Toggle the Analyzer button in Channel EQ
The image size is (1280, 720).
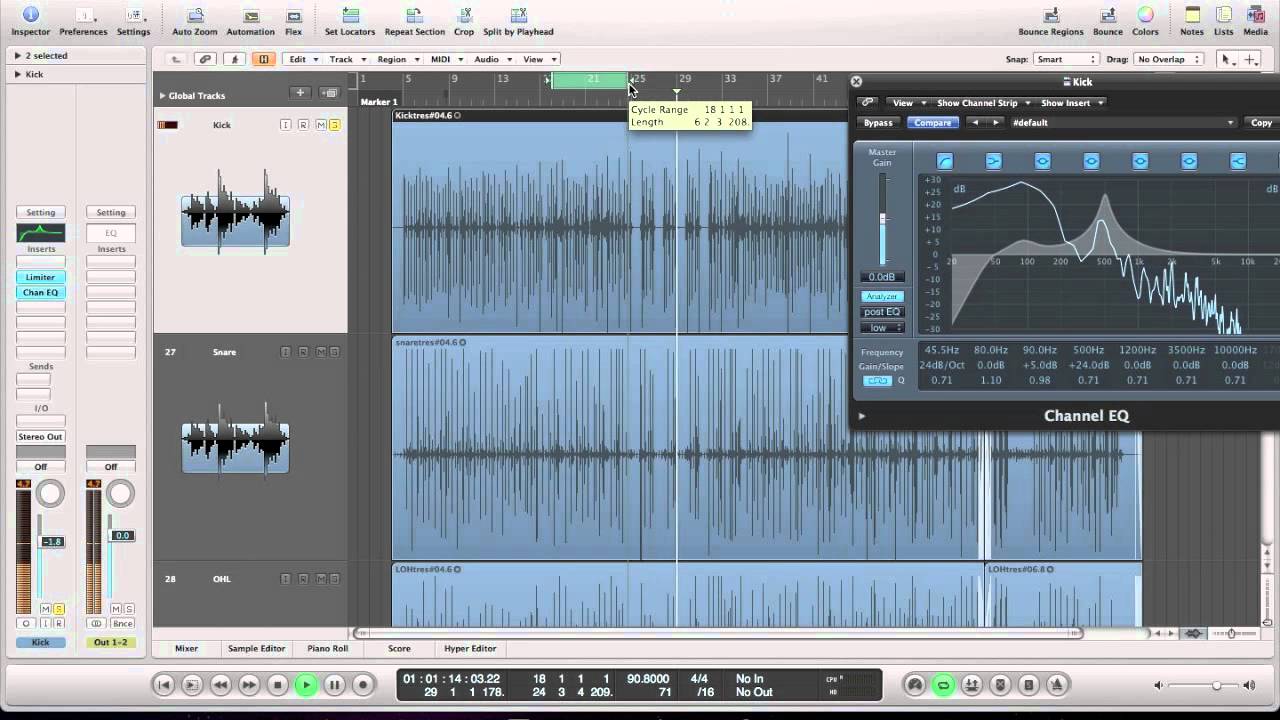pyautogui.click(x=882, y=296)
